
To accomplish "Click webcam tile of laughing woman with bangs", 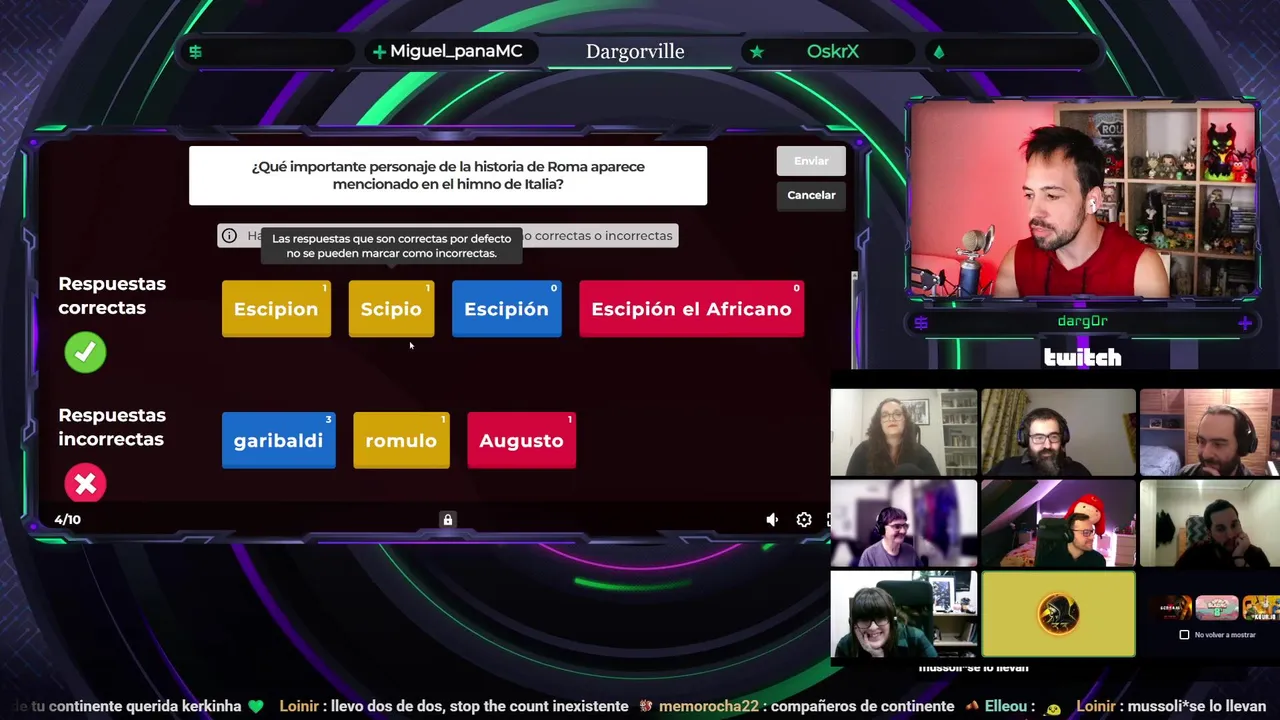I will tap(904, 615).
